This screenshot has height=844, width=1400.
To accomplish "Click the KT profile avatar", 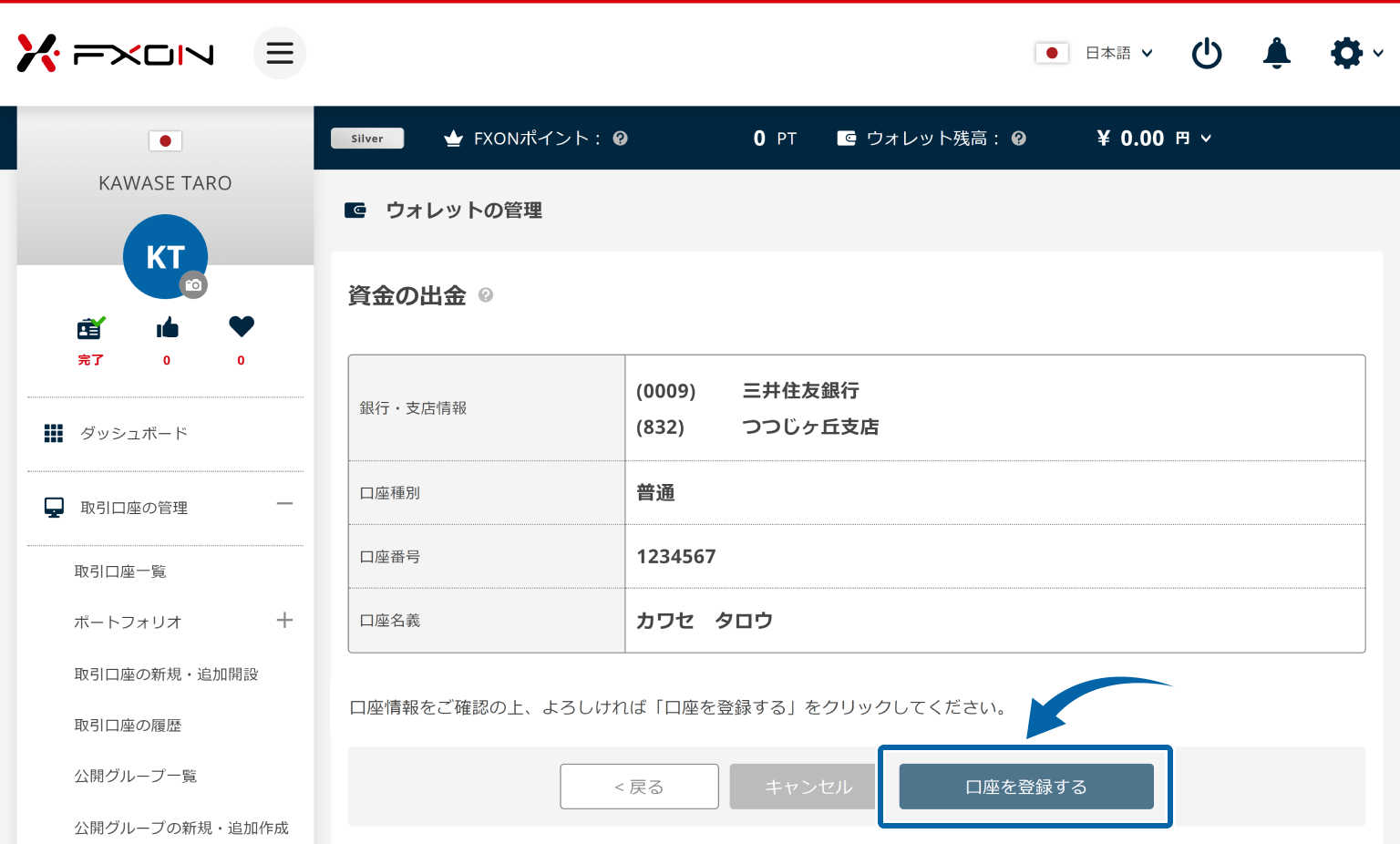I will 165,256.
